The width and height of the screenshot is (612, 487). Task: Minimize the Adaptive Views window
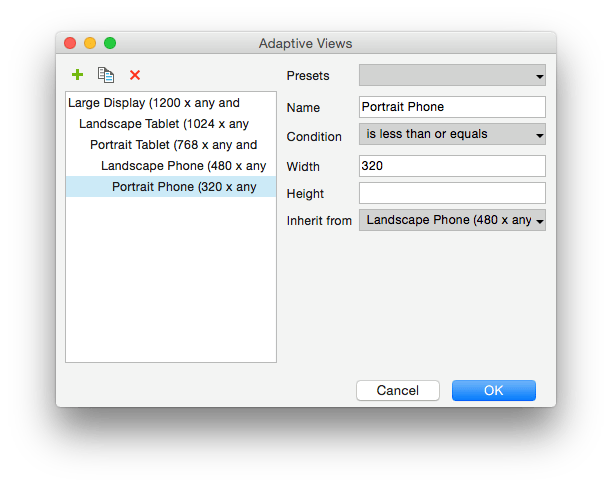click(x=90, y=43)
